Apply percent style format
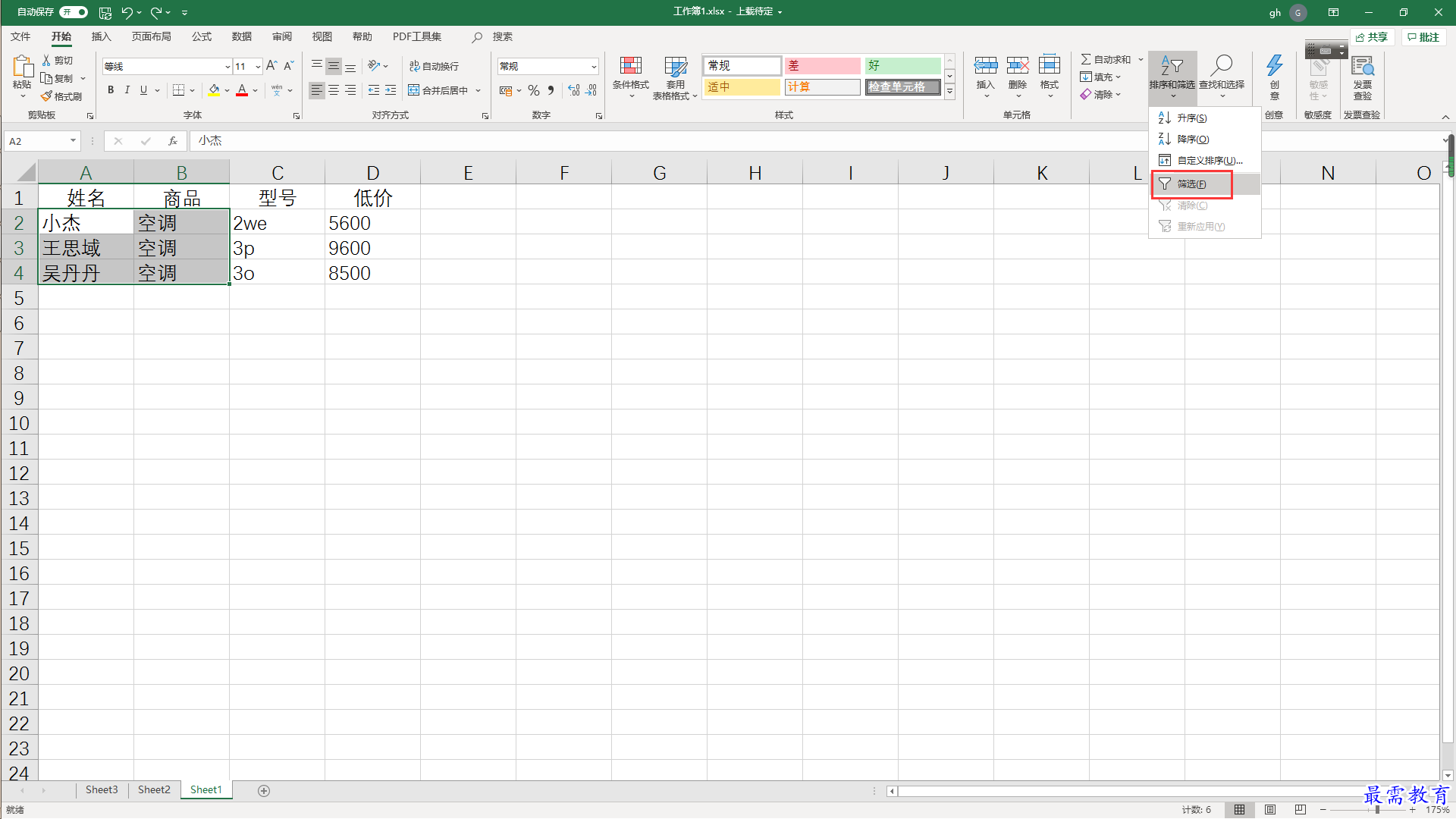This screenshot has width=1456, height=819. [x=534, y=90]
